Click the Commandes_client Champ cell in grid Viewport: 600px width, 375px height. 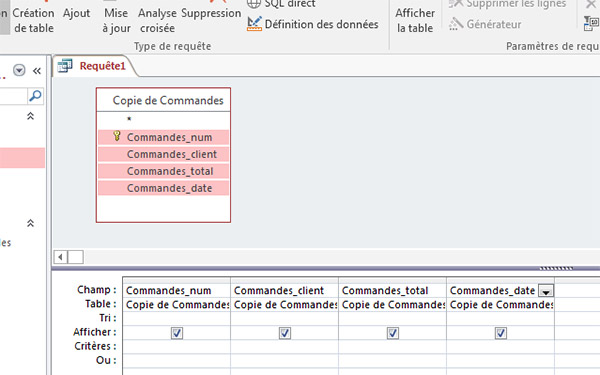284,290
